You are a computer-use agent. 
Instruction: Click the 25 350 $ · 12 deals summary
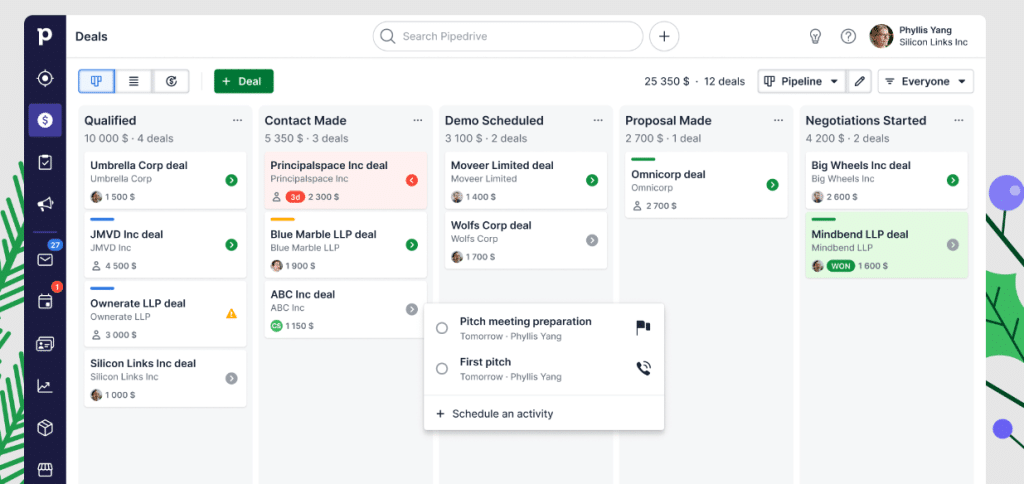click(694, 82)
